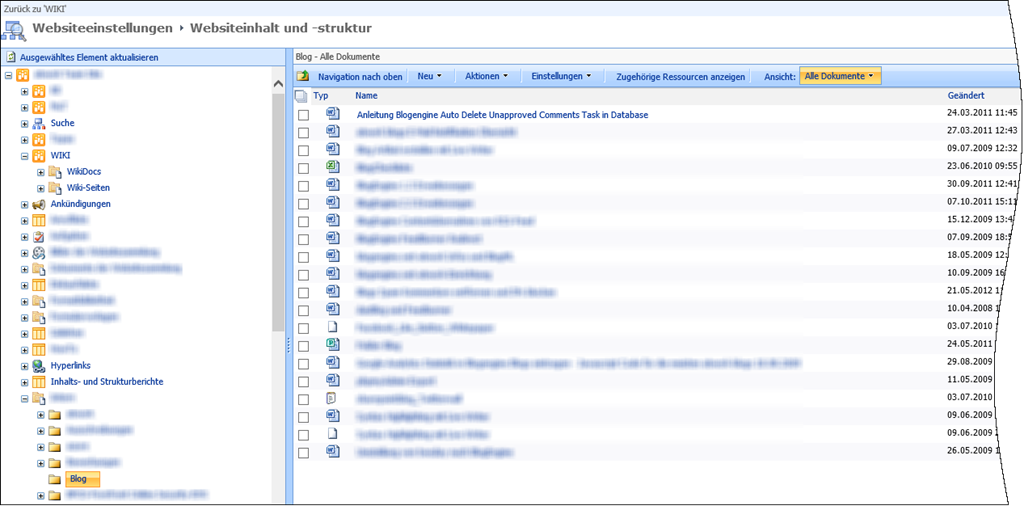
Task: Tick the checkbox for the 27.03.2011 document
Action: [x=303, y=132]
